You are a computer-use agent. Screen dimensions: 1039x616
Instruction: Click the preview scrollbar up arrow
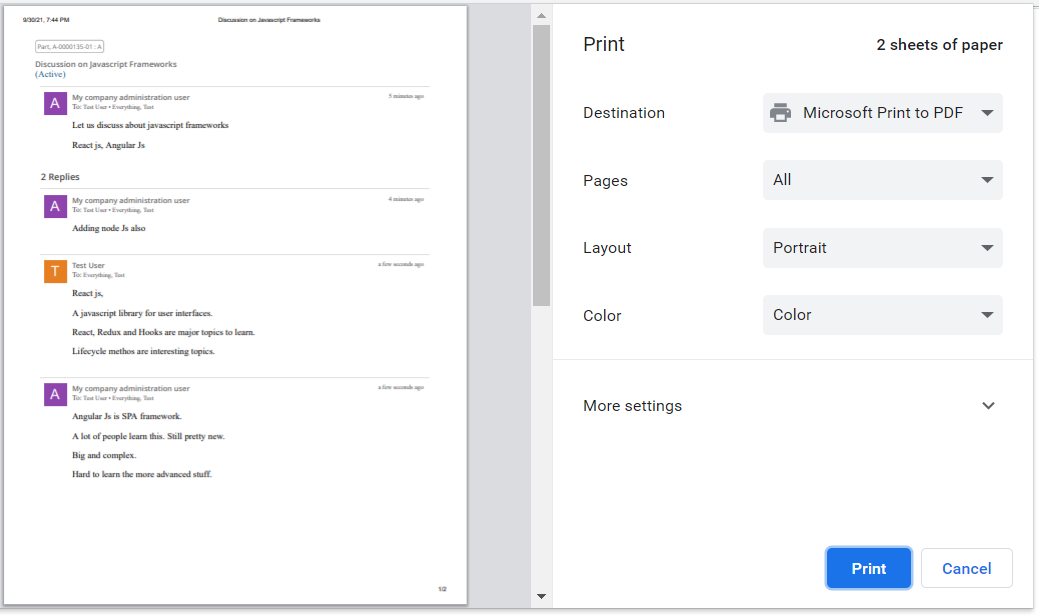click(x=541, y=16)
